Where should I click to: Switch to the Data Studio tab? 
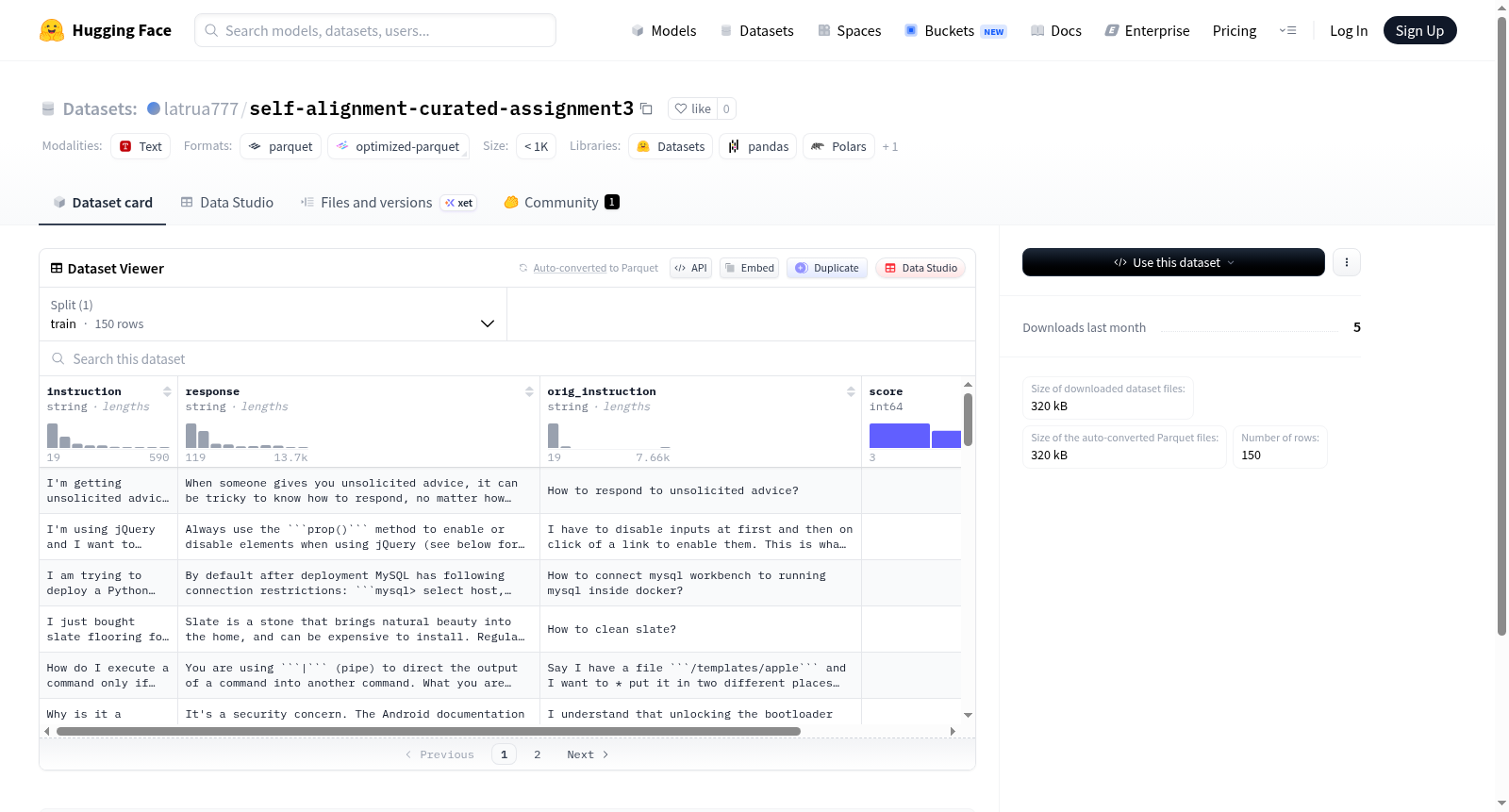click(227, 203)
